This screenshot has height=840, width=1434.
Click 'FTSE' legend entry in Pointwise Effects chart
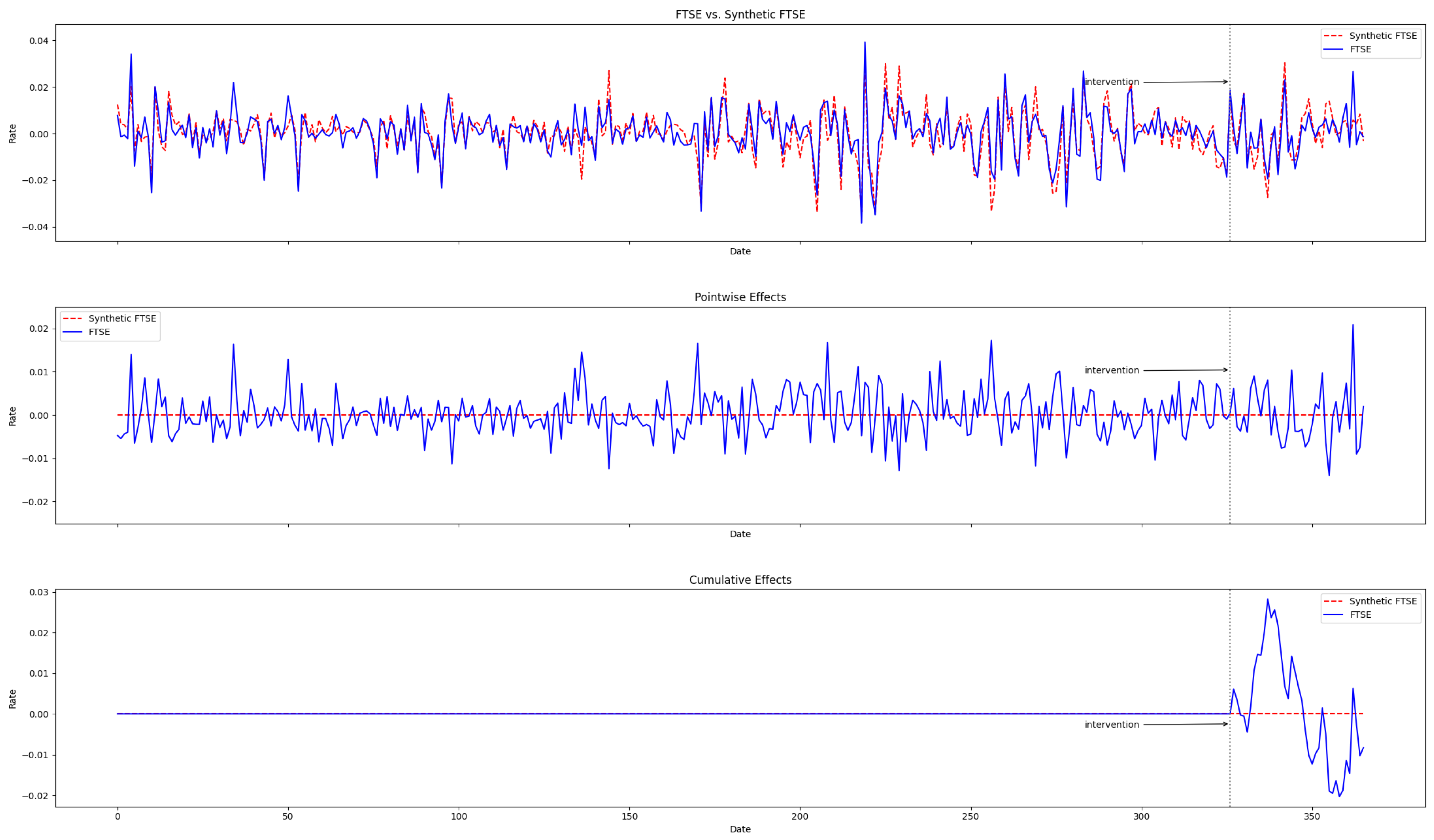[x=99, y=332]
